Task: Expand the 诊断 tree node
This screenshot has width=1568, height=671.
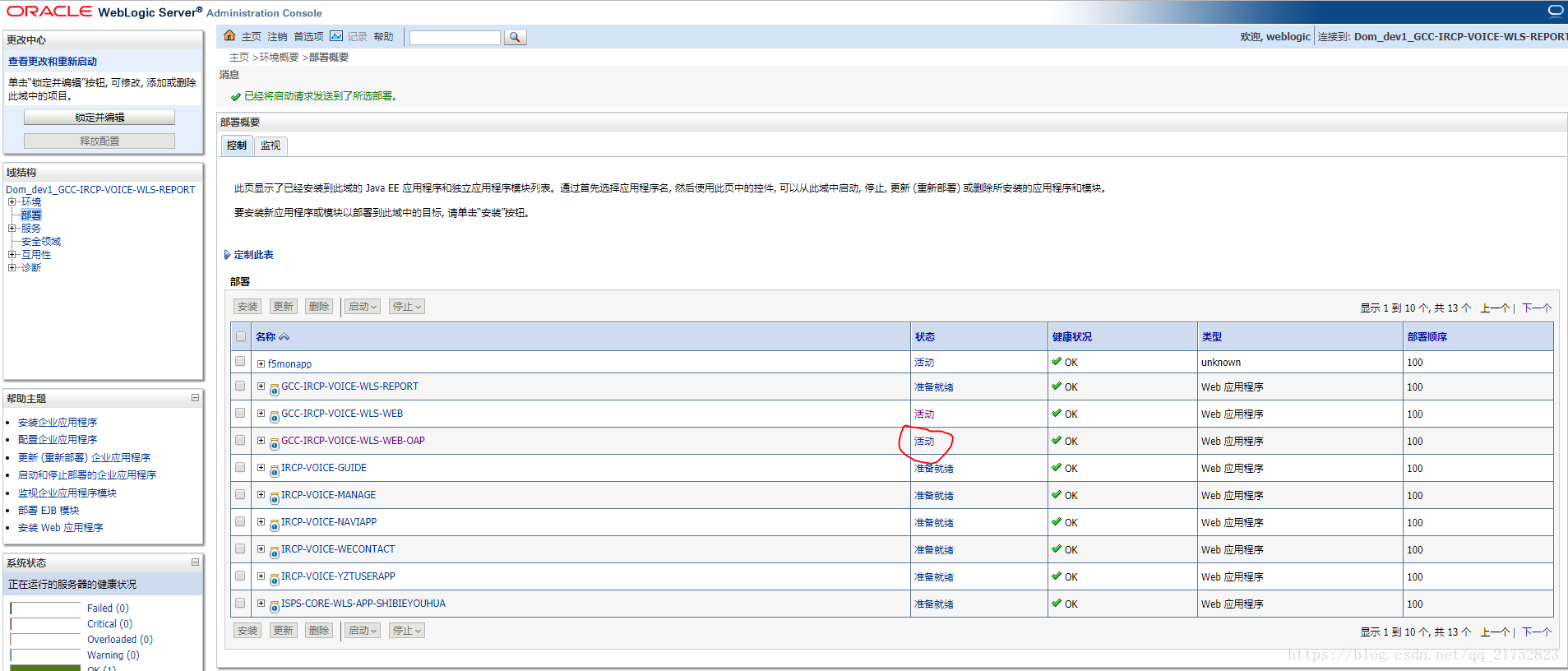Action: tap(12, 267)
